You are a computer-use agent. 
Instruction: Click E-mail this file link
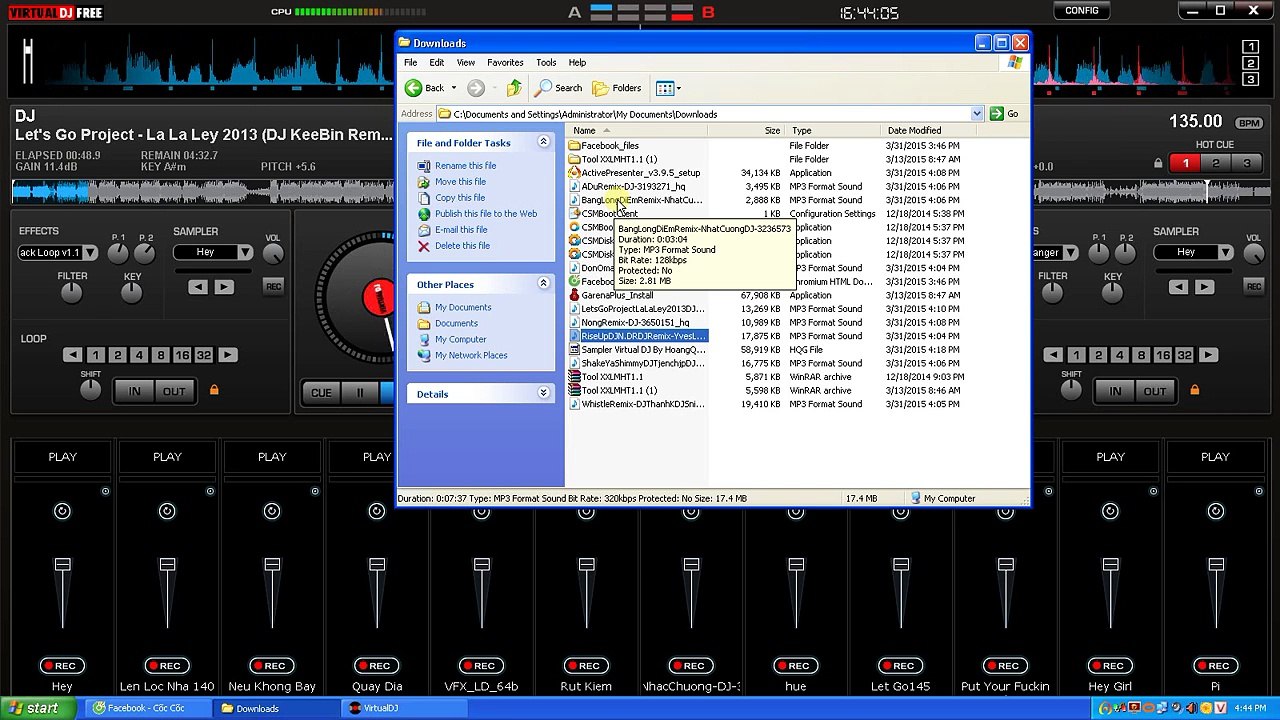pos(461,230)
